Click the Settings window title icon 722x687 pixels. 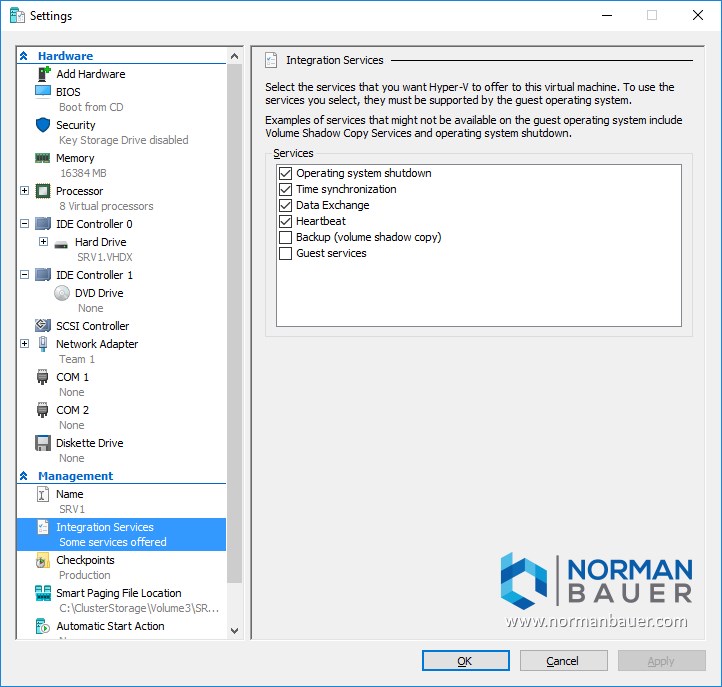click(x=17, y=15)
